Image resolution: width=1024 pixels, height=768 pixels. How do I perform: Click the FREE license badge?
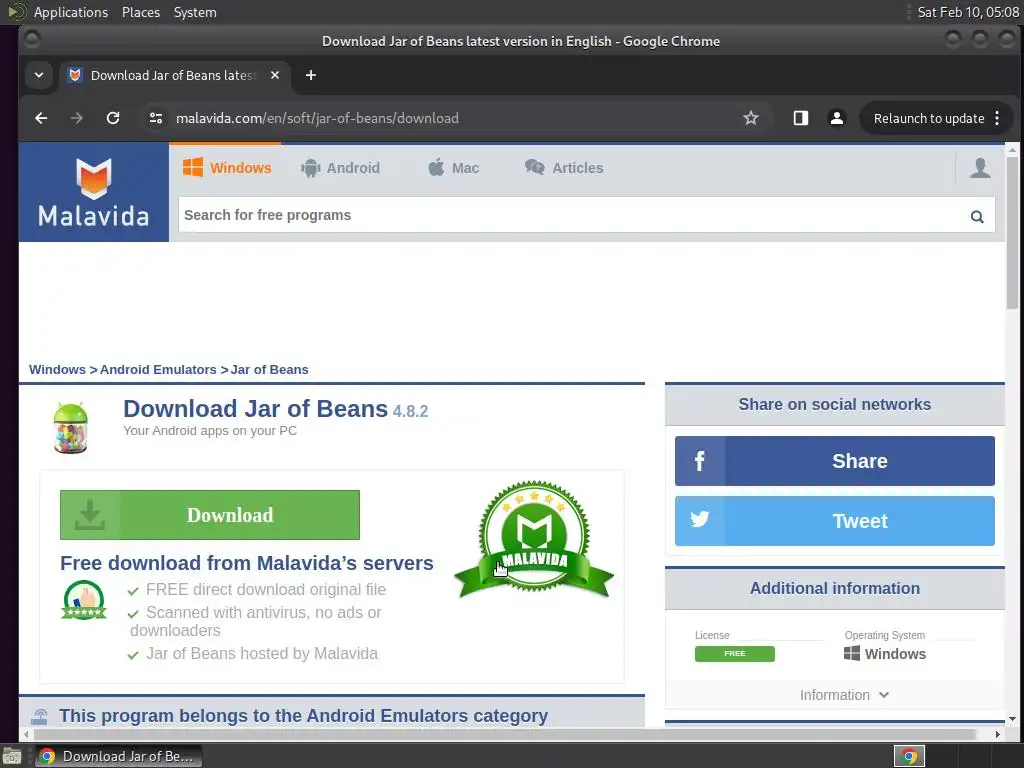[x=735, y=654]
